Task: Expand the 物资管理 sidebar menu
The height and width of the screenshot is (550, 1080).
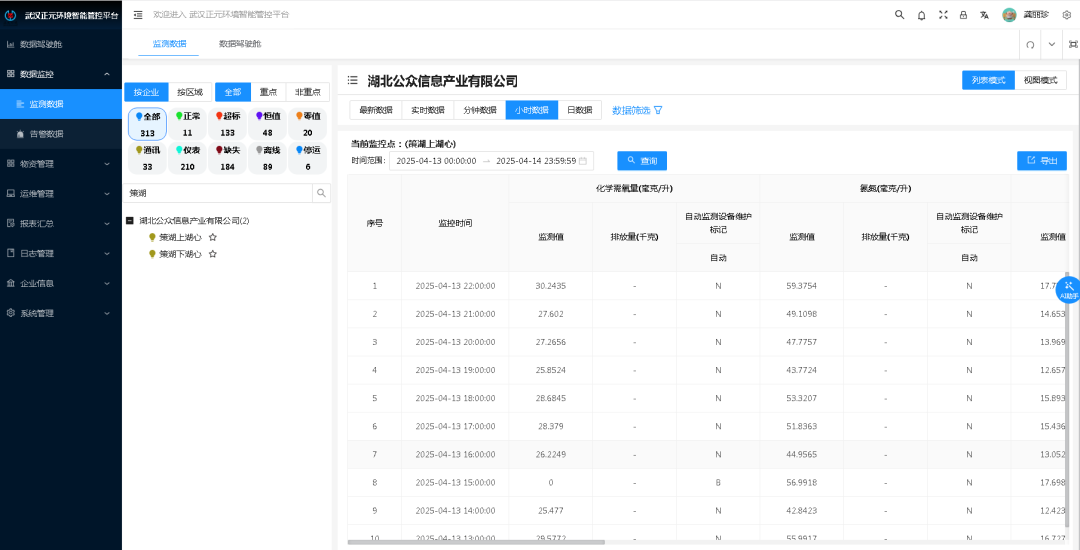Action: coord(61,164)
